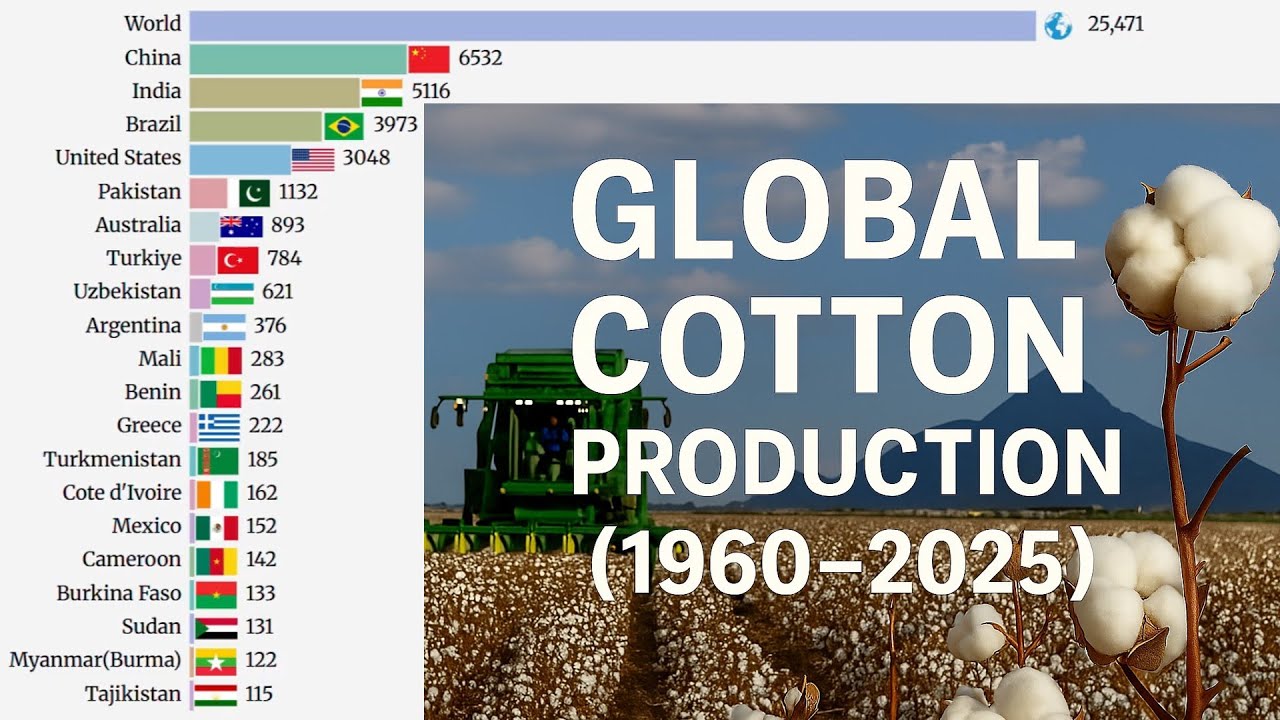
Task: Click the United States flag icon
Action: tap(313, 159)
